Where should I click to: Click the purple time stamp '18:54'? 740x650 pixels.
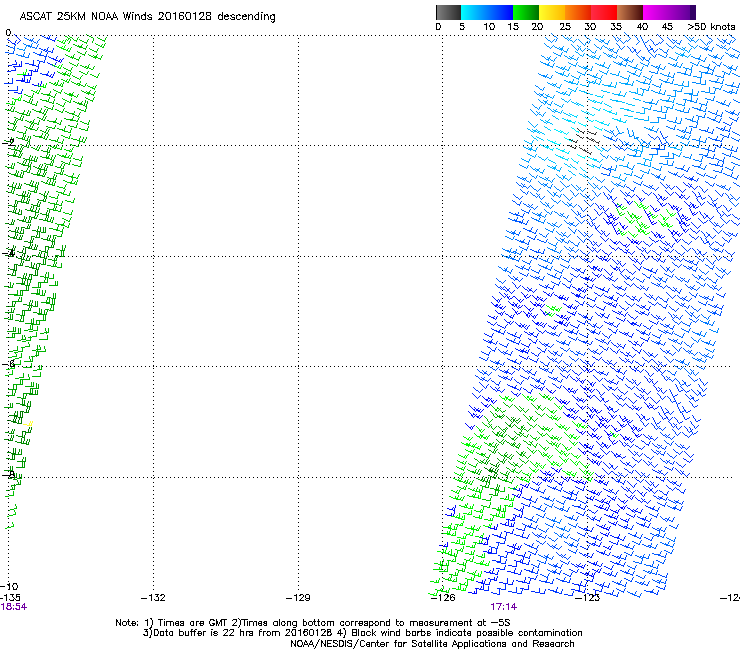point(14,607)
